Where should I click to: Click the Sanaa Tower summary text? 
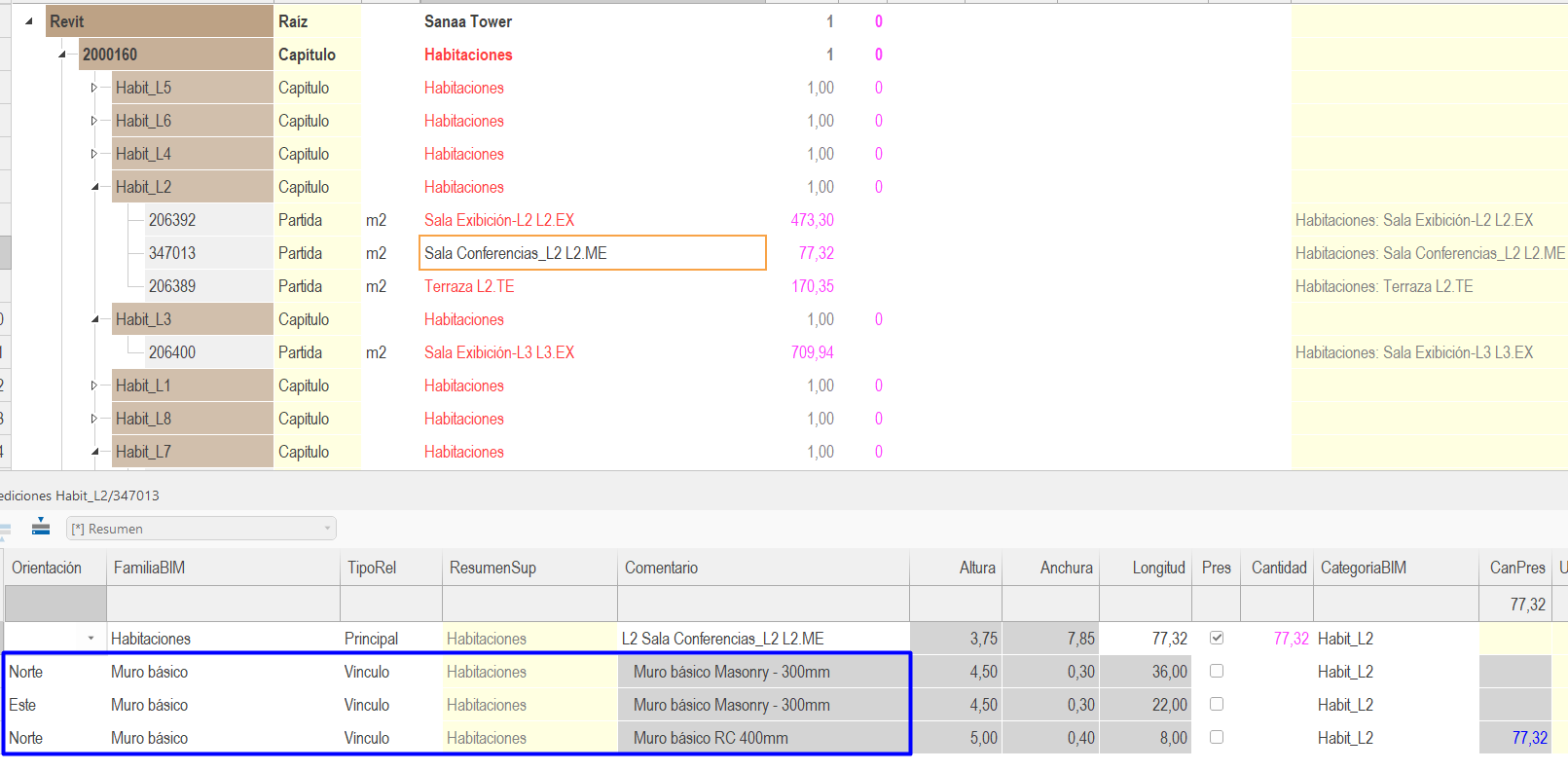point(468,21)
